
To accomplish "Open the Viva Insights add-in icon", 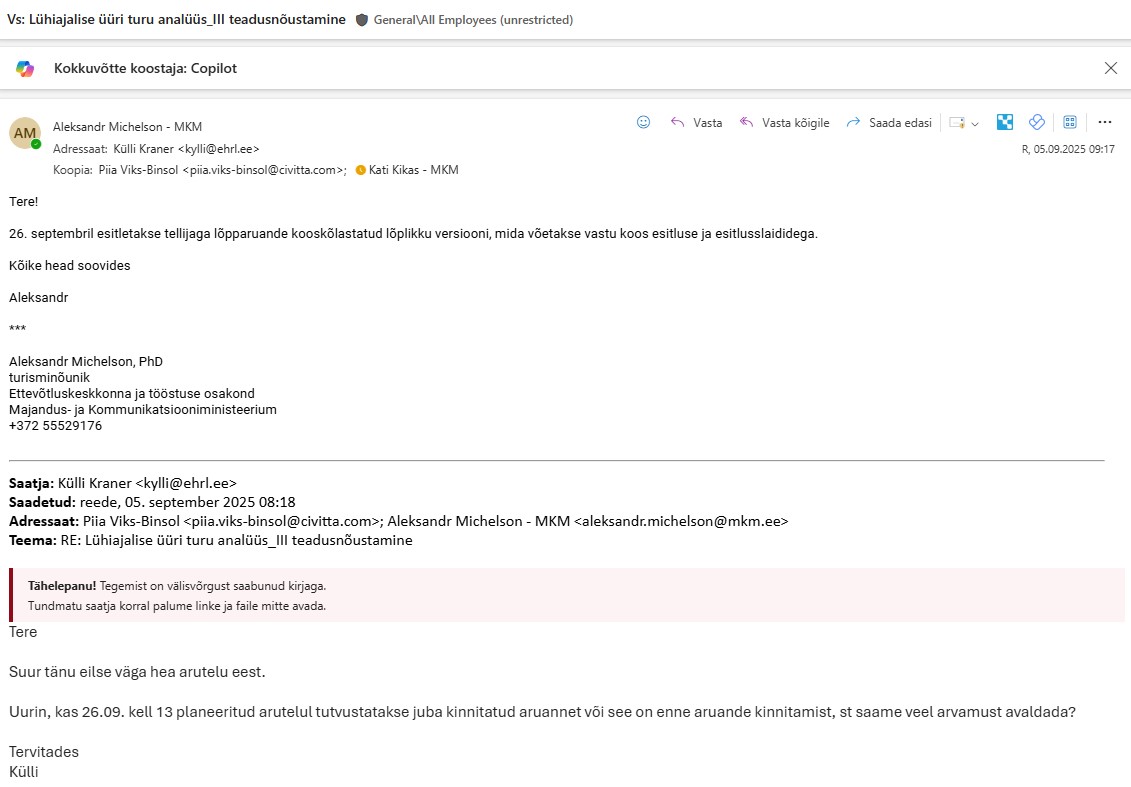I will 1037,122.
